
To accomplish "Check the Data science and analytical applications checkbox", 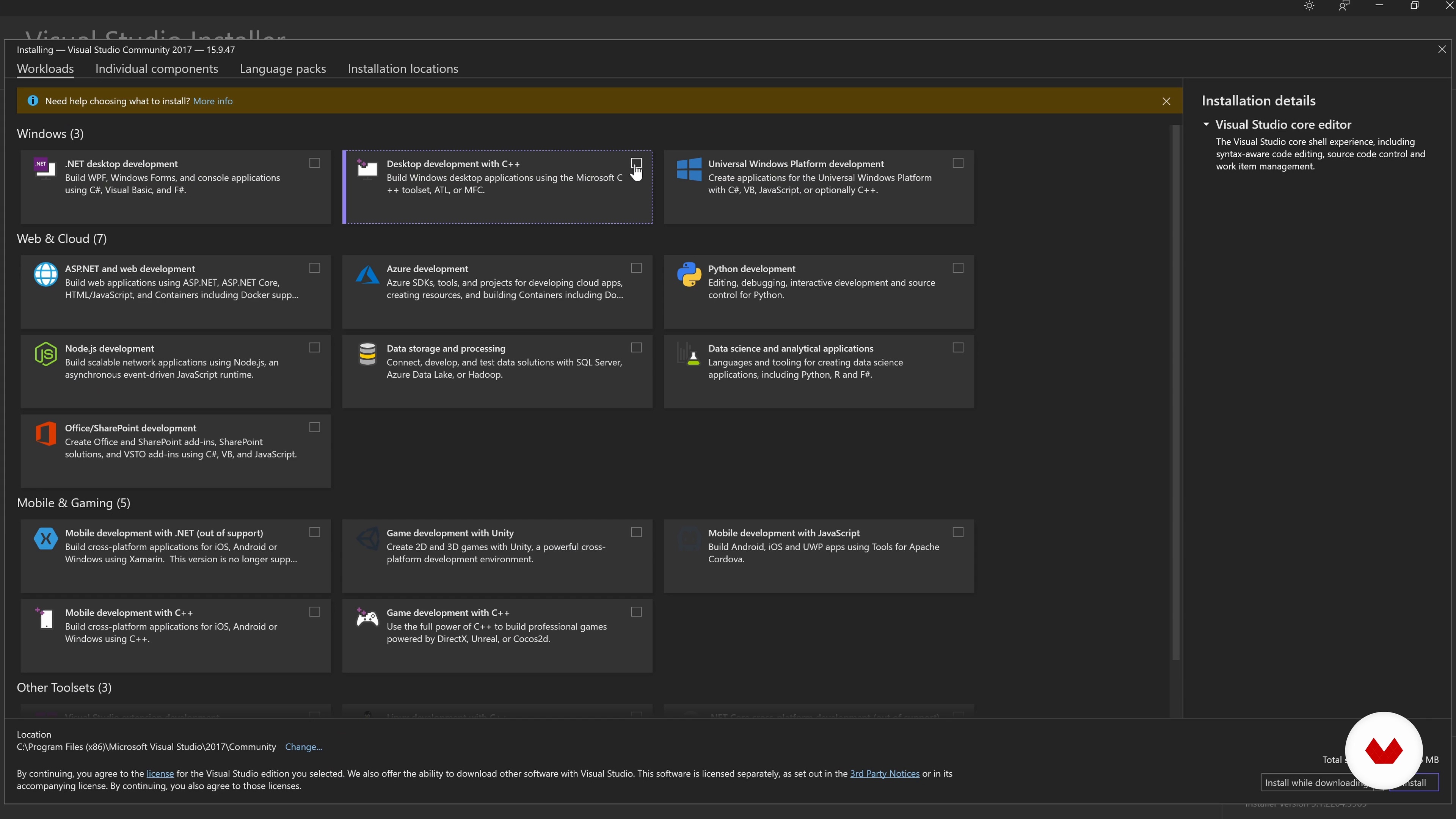I will pyautogui.click(x=958, y=348).
